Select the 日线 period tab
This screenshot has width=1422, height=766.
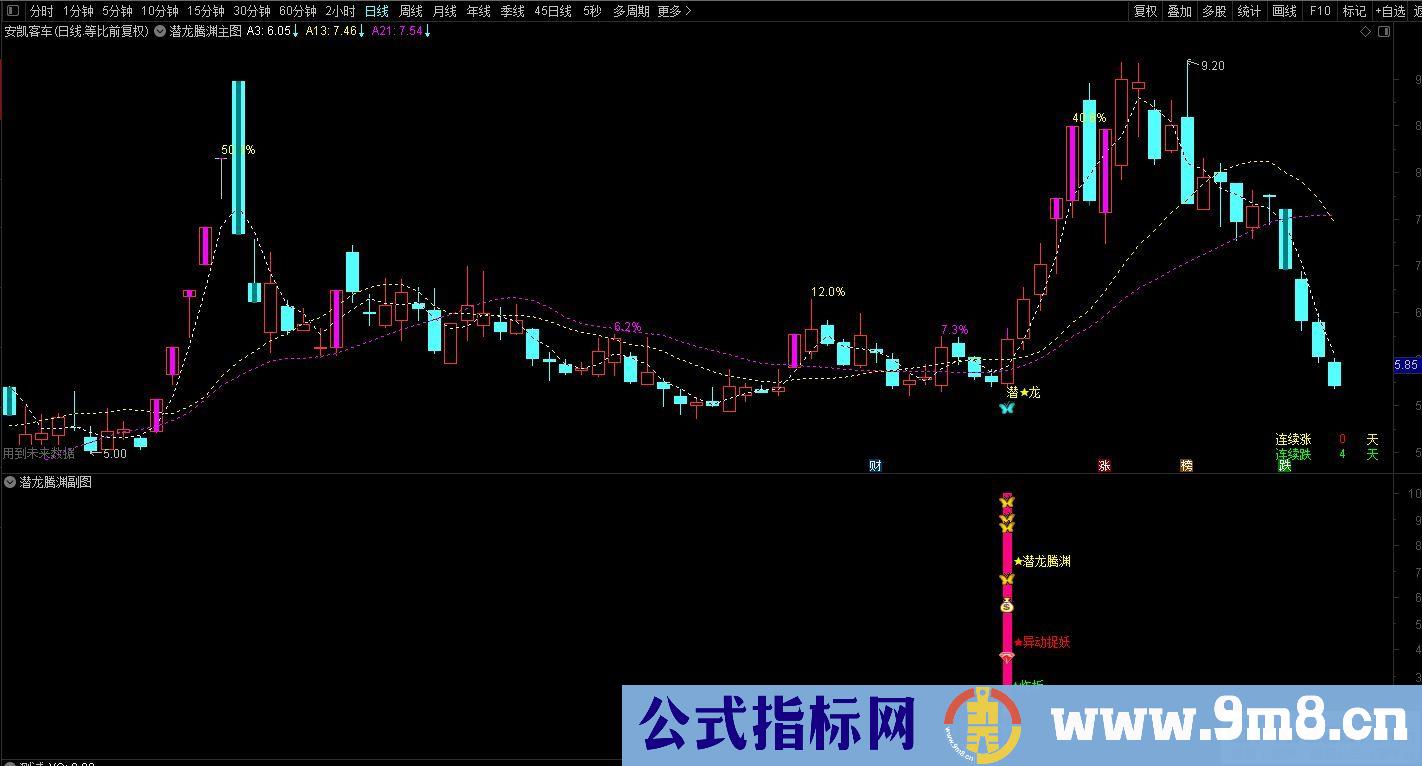[377, 11]
